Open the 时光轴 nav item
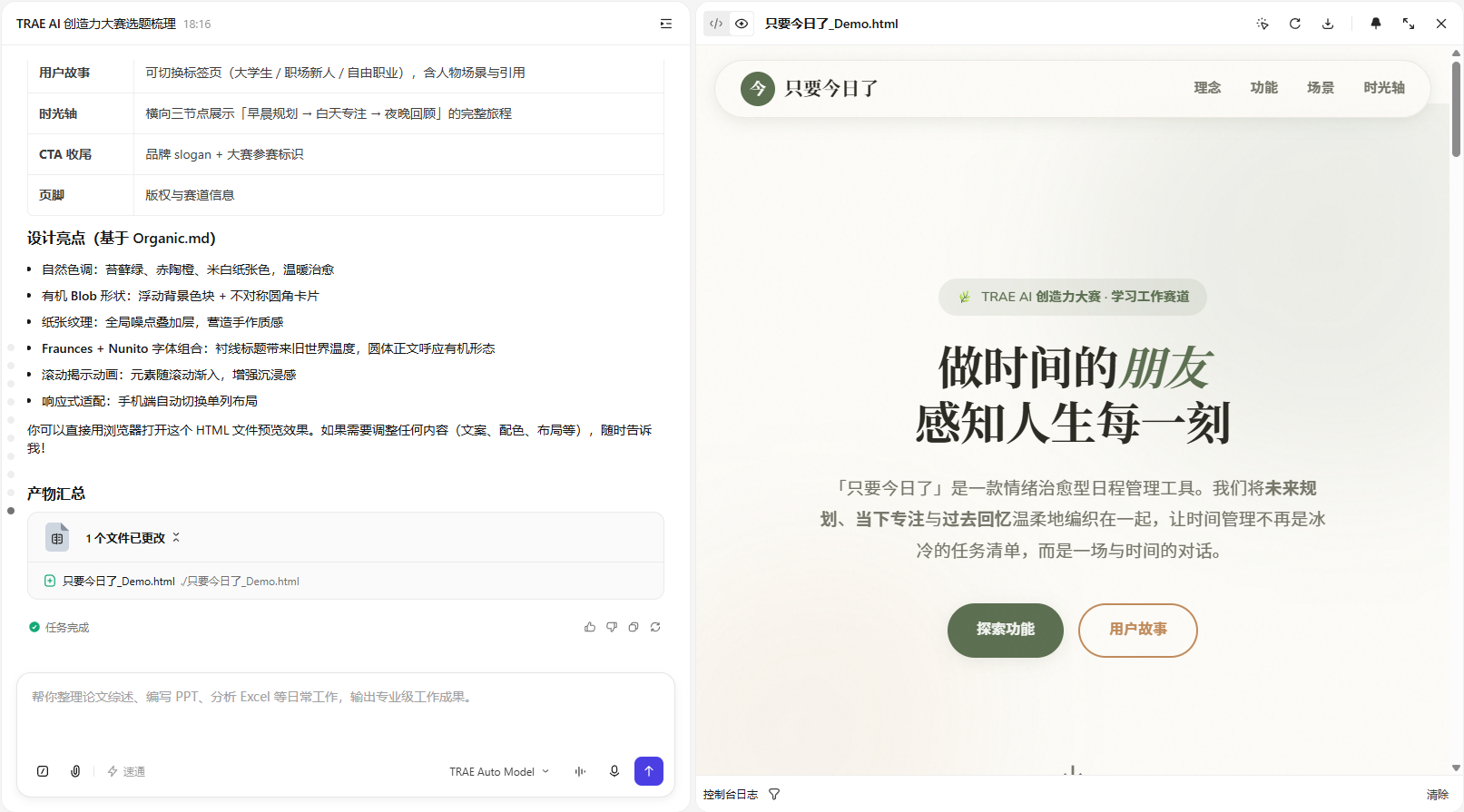The image size is (1464, 812). click(1384, 88)
